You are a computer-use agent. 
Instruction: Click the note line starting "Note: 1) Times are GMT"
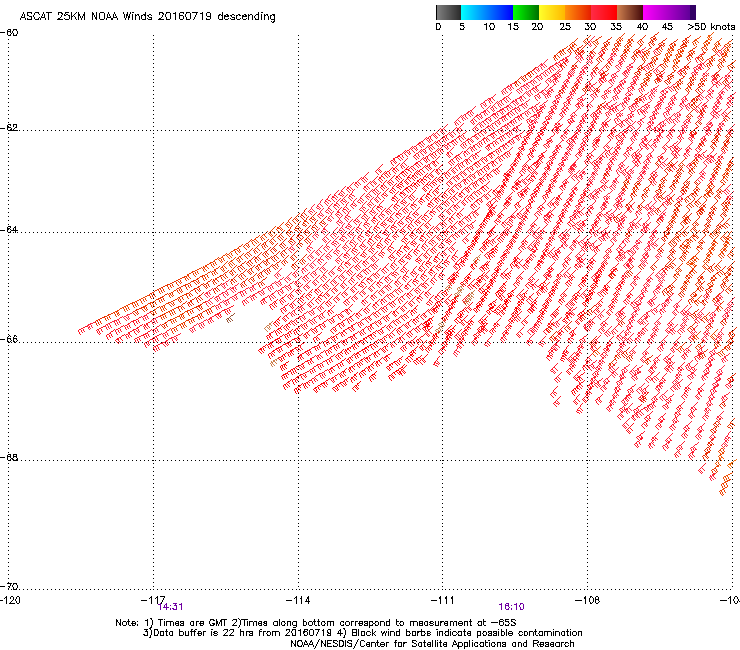tap(316, 623)
